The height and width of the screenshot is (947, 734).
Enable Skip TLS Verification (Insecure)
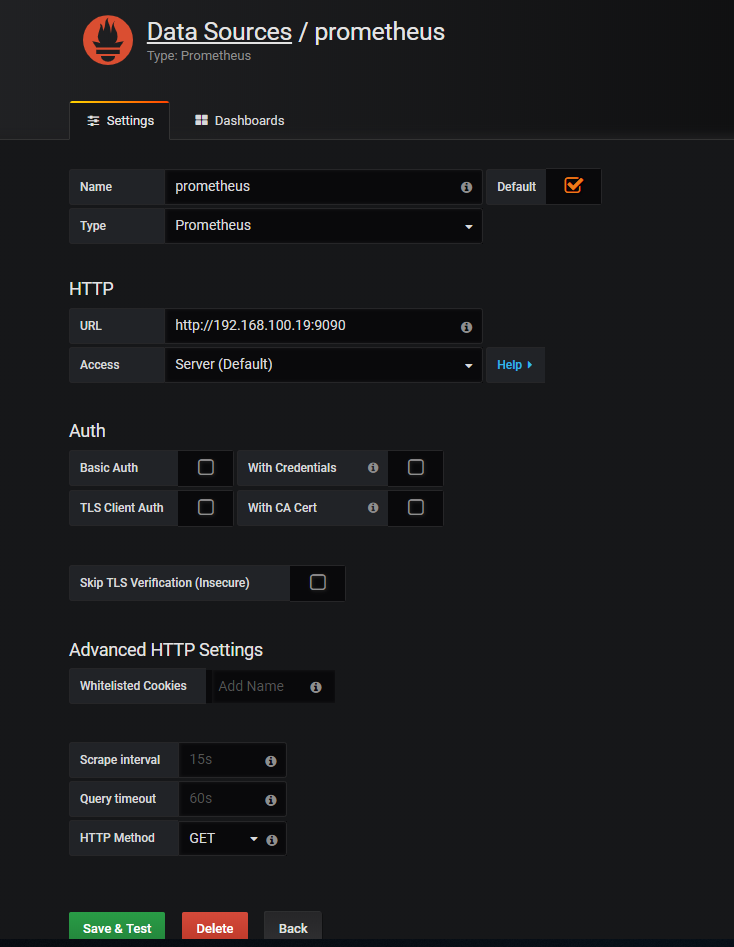click(317, 583)
